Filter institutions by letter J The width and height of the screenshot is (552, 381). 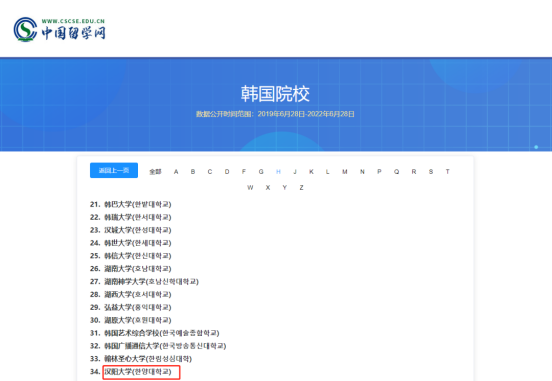pyautogui.click(x=295, y=172)
